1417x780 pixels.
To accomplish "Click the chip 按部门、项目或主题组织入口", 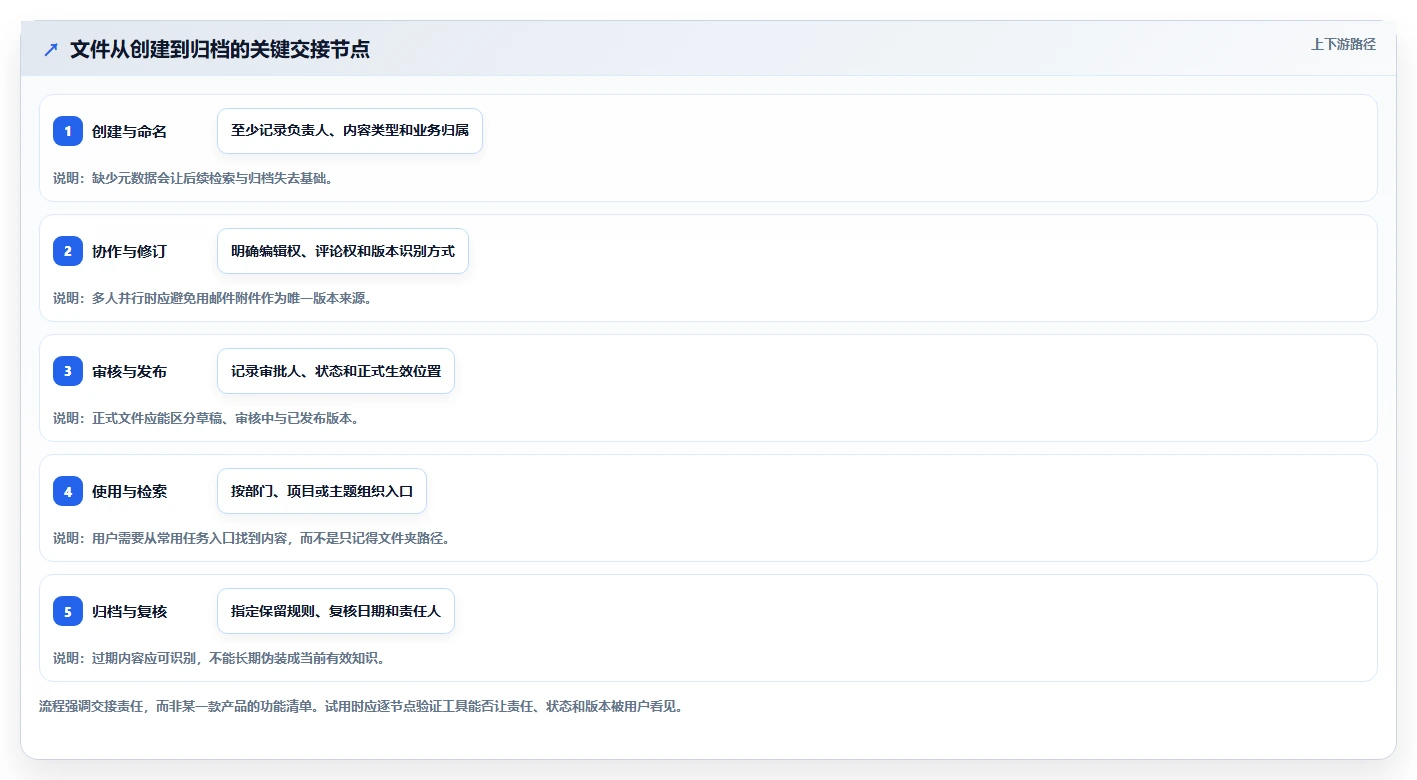I will (322, 491).
